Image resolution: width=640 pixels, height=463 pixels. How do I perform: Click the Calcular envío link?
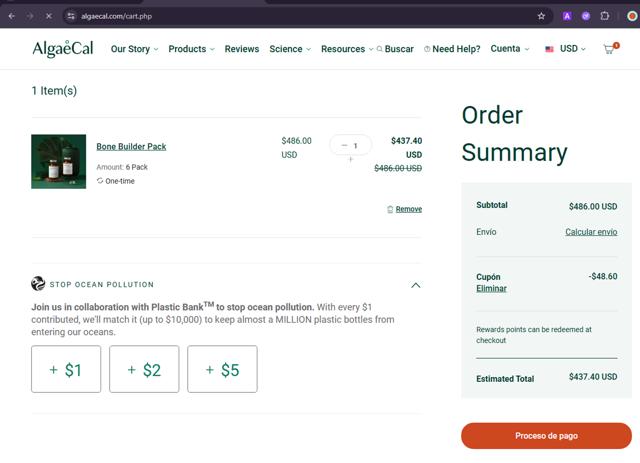pos(591,232)
